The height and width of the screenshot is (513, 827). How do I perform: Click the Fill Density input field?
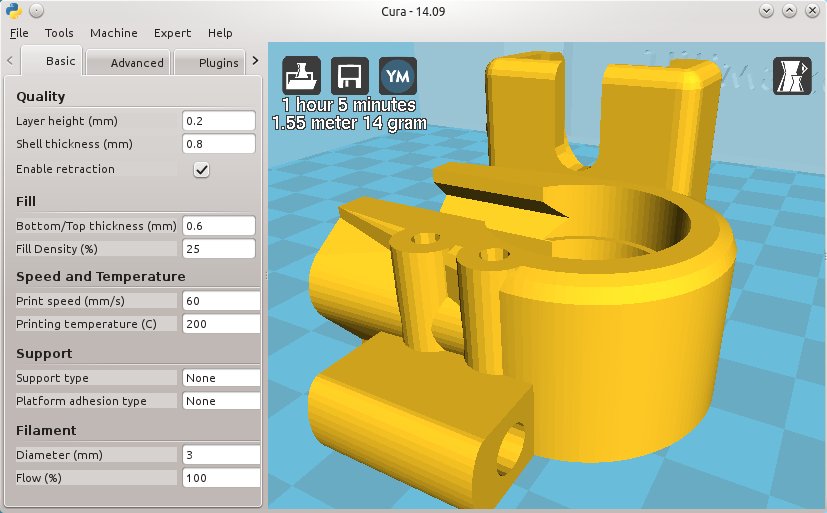click(219, 248)
